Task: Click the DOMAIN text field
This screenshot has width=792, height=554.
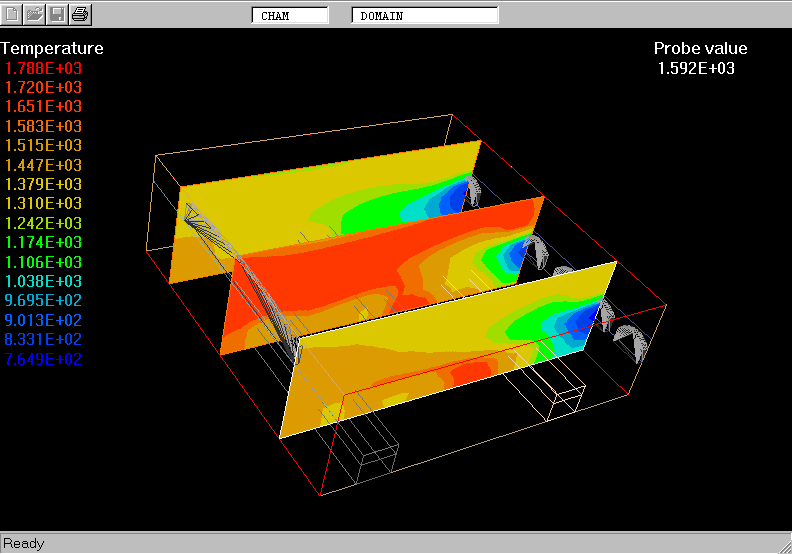Action: tap(424, 16)
